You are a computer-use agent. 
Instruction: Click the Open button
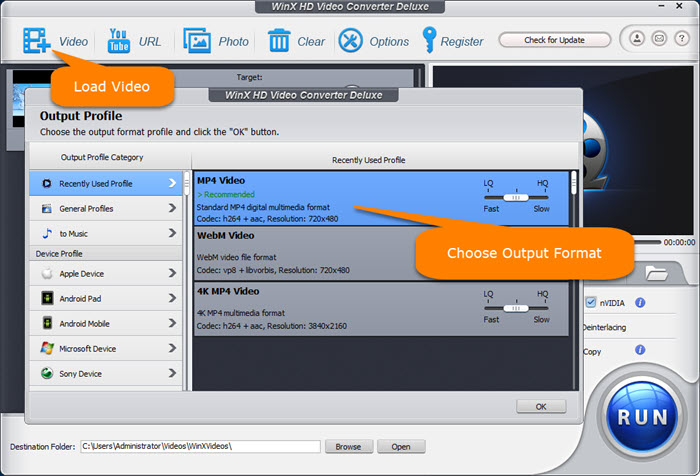401,447
